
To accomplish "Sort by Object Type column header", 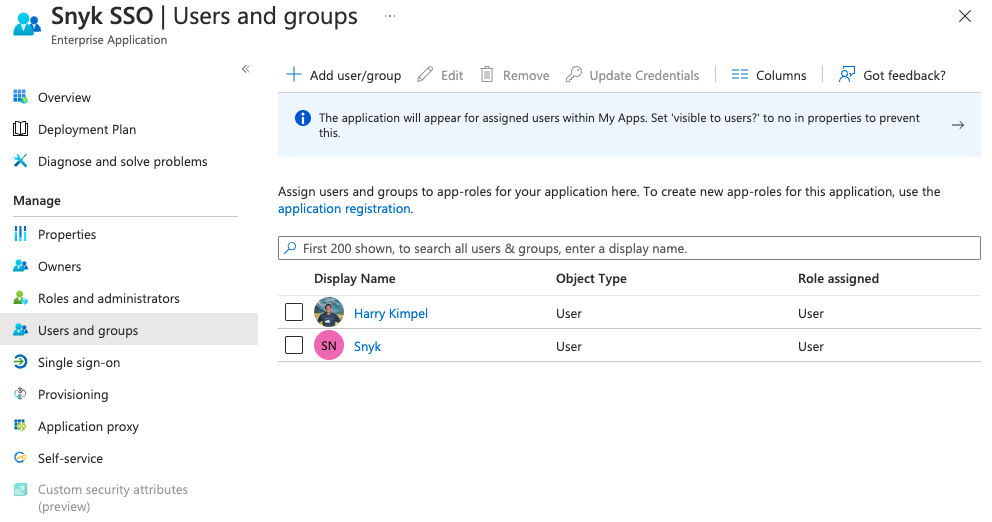I will click(592, 278).
